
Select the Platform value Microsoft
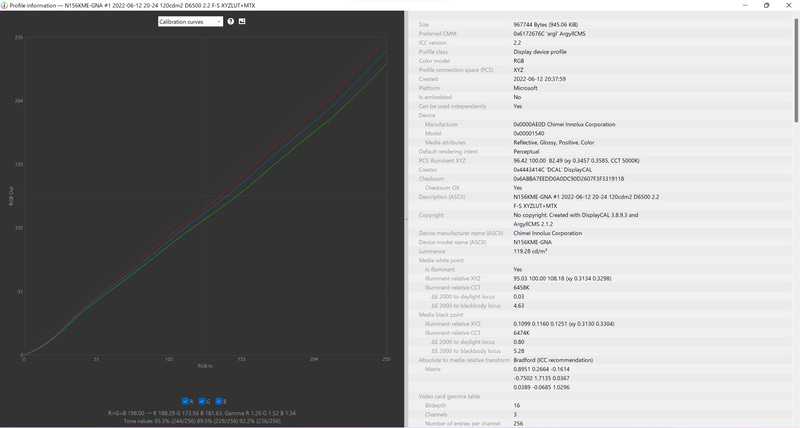(x=526, y=88)
